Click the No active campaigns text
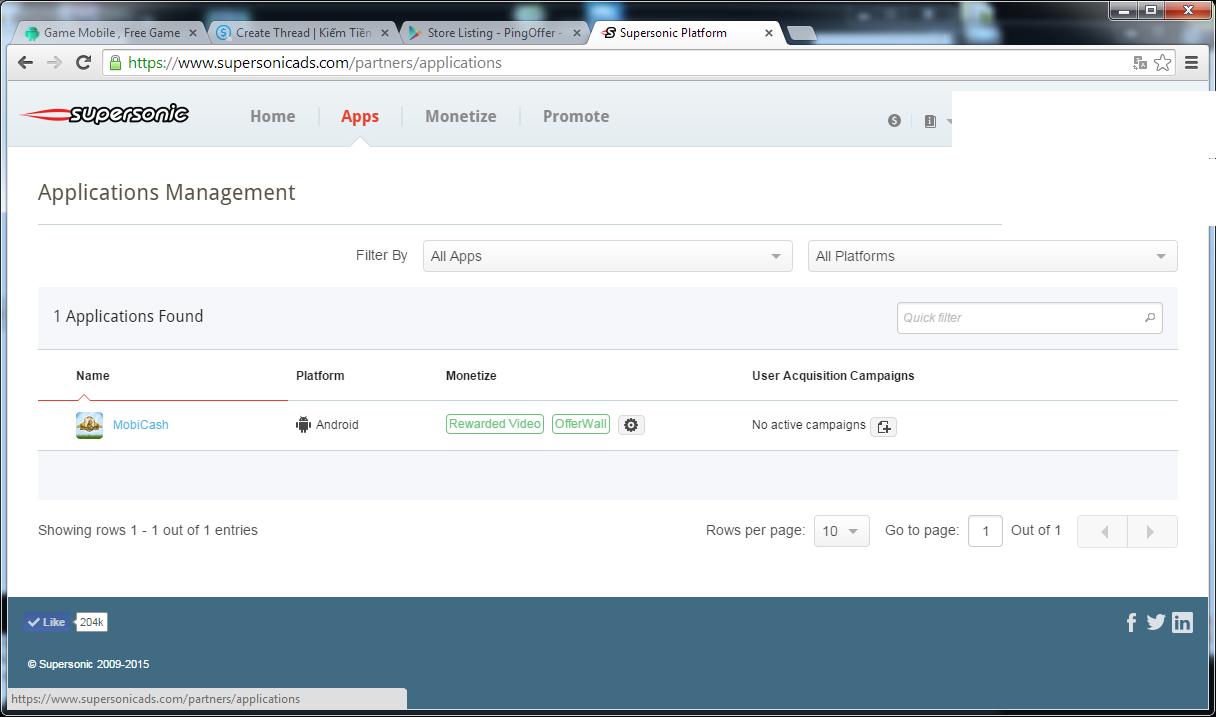This screenshot has width=1216, height=717. click(809, 425)
